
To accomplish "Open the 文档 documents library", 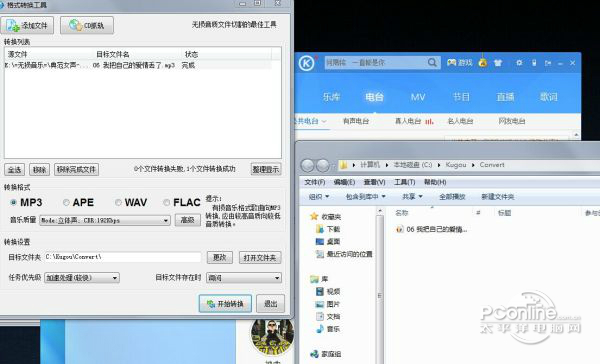I will pyautogui.click(x=328, y=317).
